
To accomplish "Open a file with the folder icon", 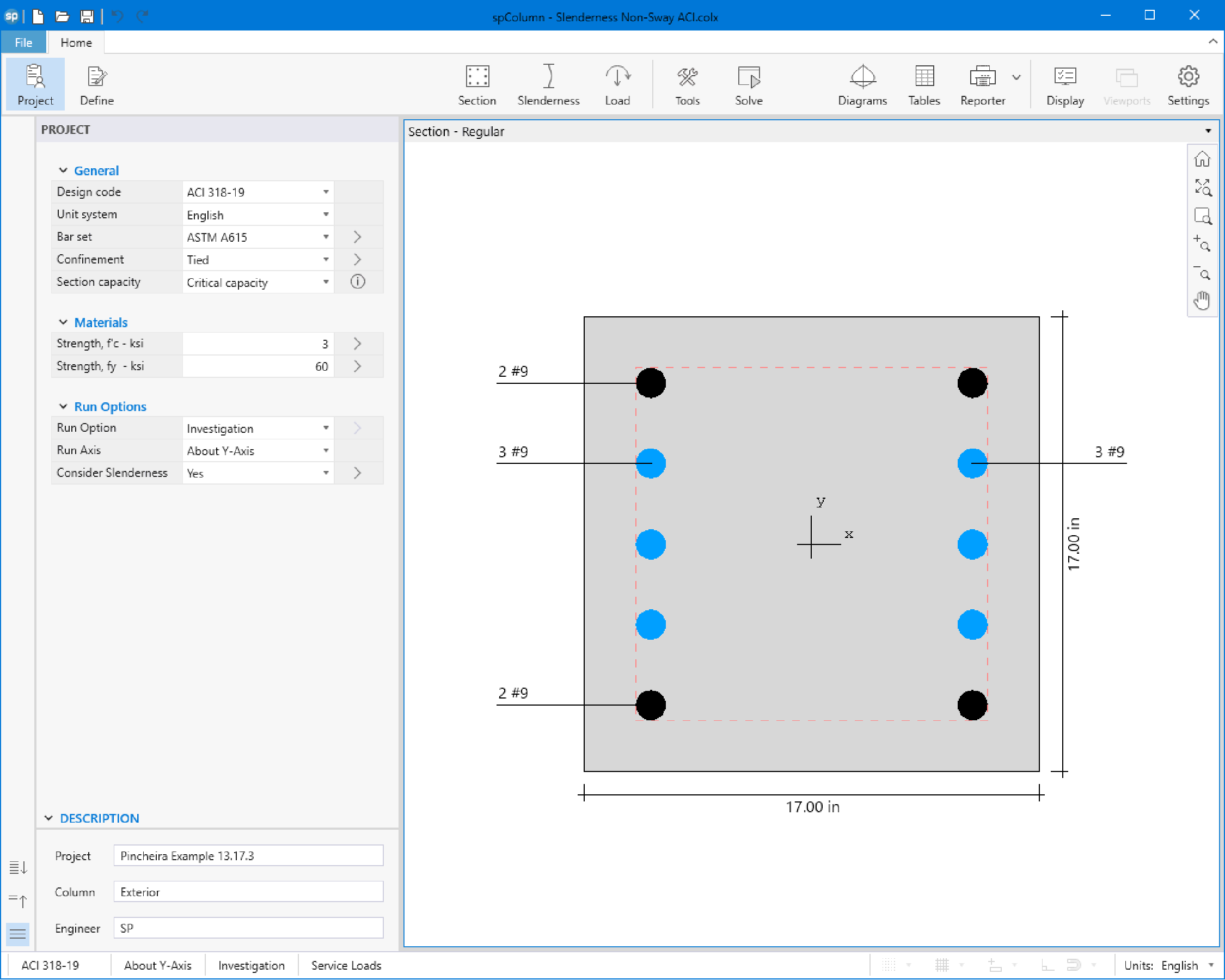I will pos(62,16).
